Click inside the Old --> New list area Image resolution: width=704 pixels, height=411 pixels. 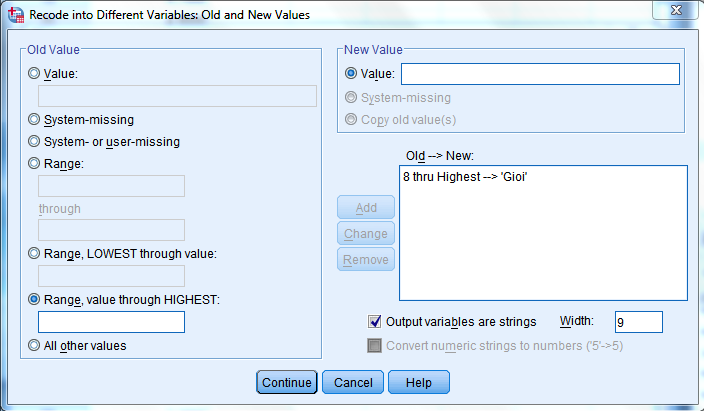point(543,240)
